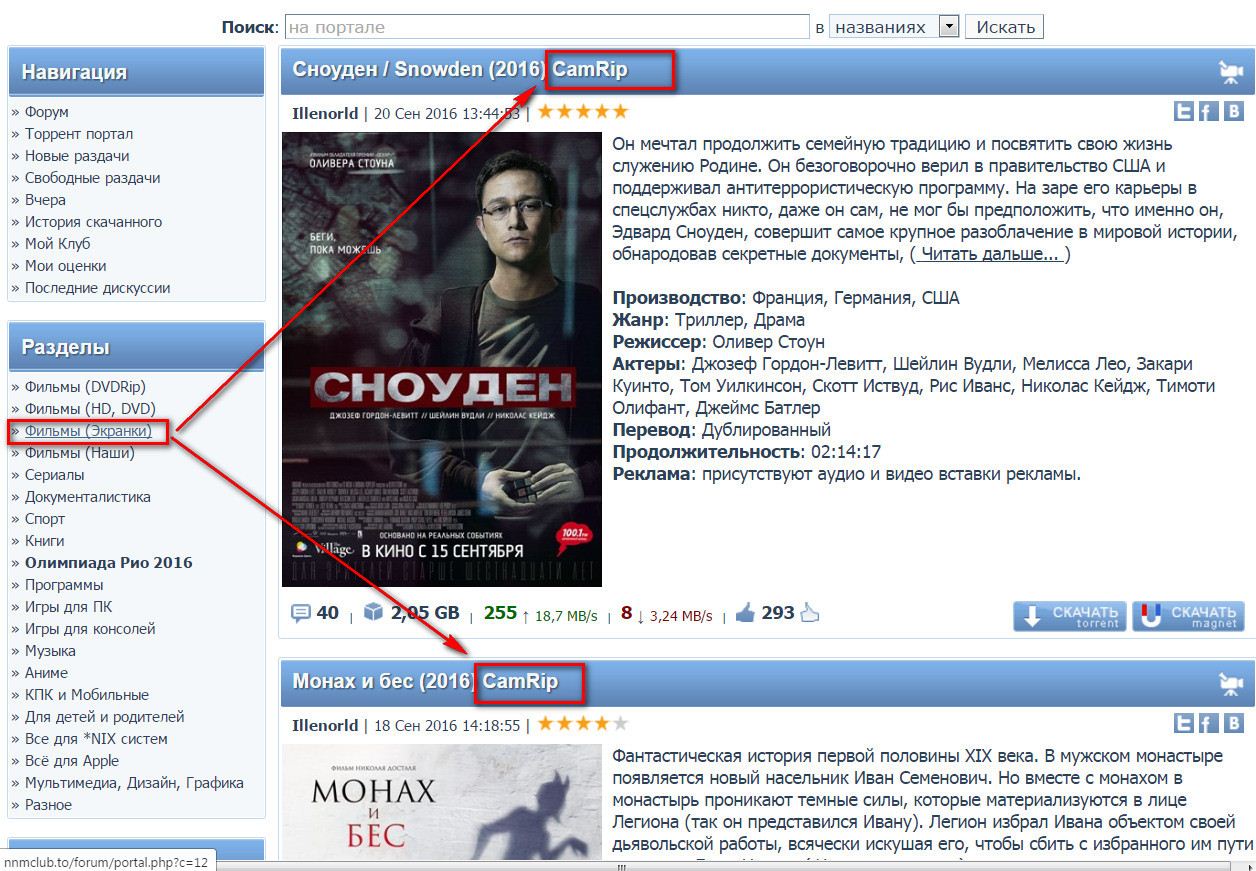Share the Snowden post on Facebook
Screen dimensions: 1256x871
[x=1208, y=111]
